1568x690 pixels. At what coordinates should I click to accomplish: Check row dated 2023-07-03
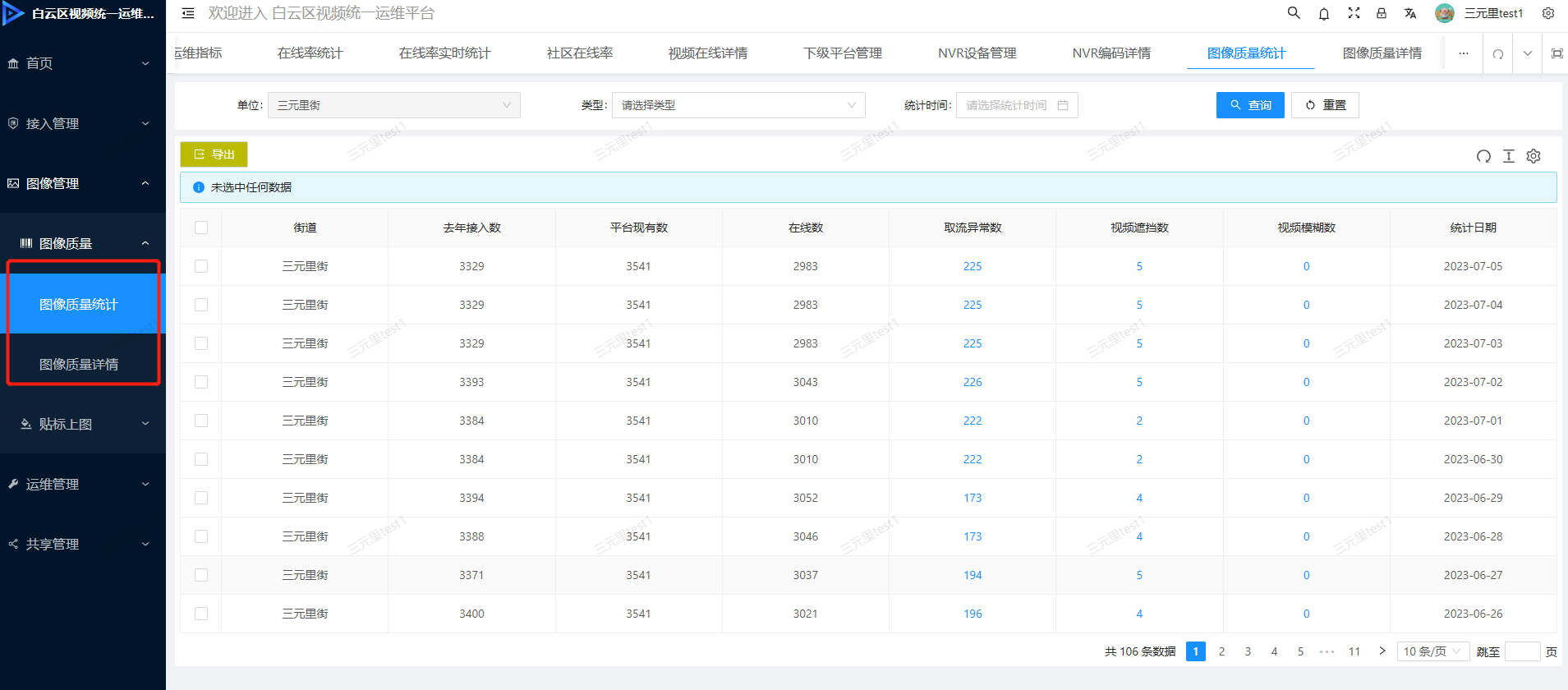point(201,343)
